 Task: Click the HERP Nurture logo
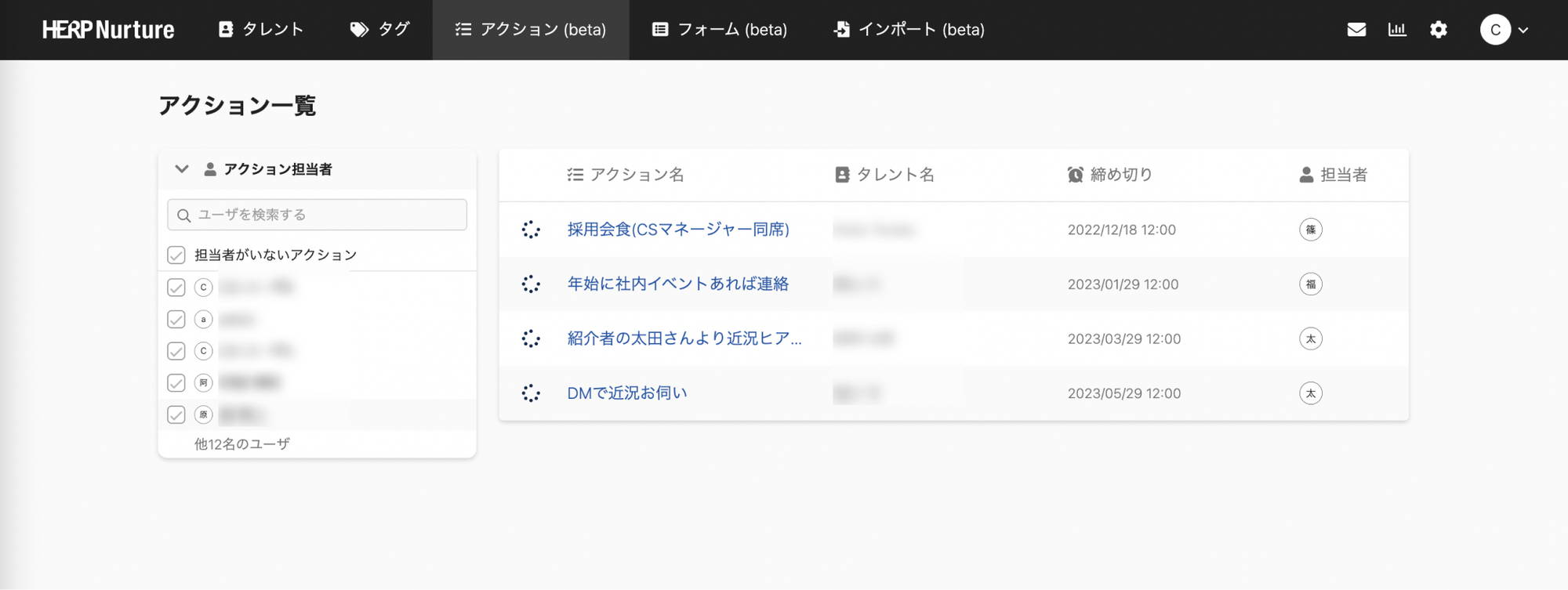[x=108, y=30]
